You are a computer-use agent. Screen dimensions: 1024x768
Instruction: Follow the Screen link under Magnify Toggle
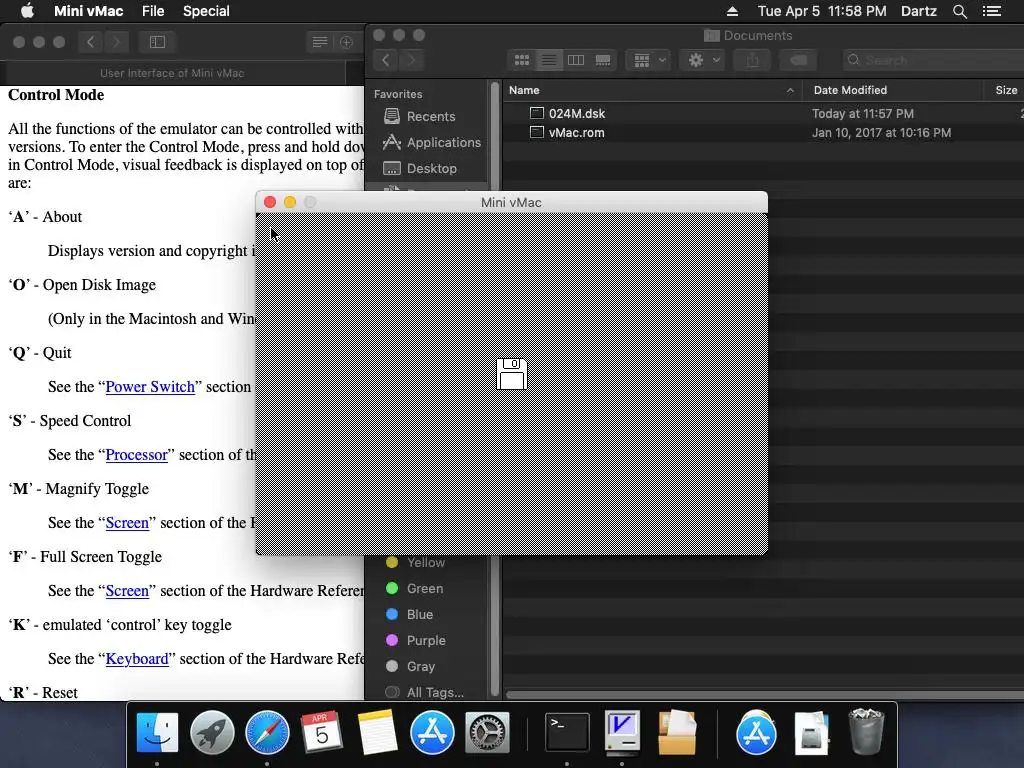pyautogui.click(x=127, y=522)
